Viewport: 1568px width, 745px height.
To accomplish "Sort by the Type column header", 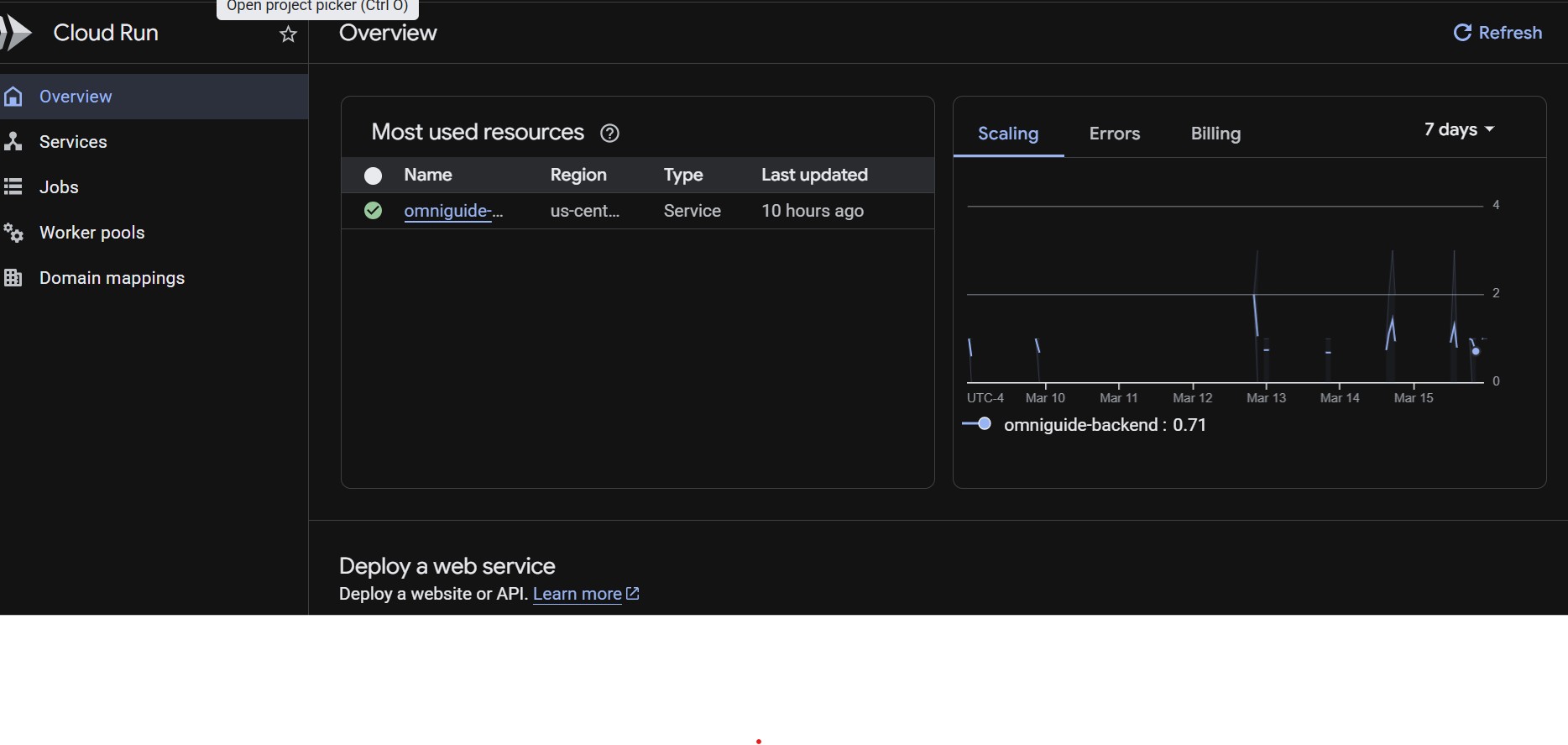I will pyautogui.click(x=683, y=175).
